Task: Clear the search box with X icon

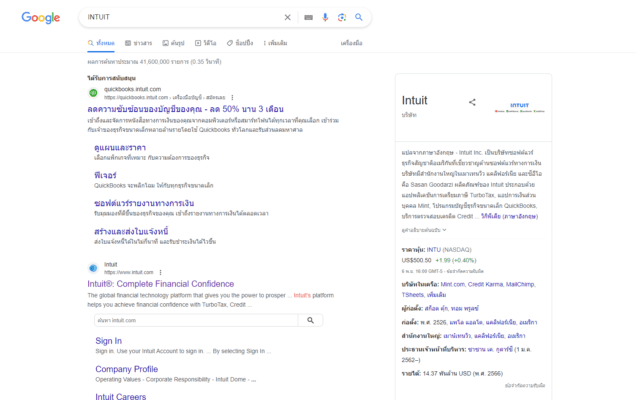Action: [287, 17]
